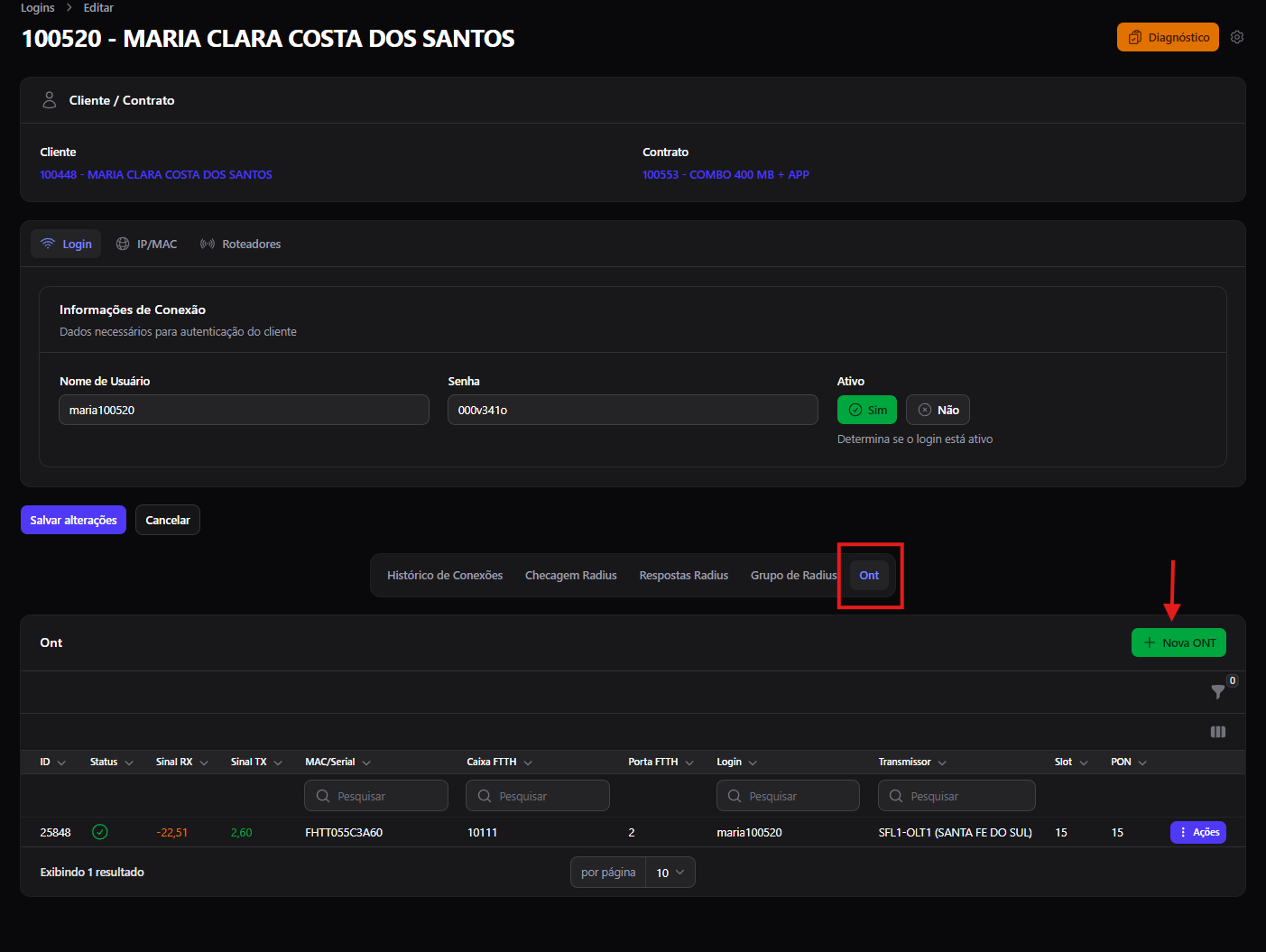Sort by Transmissor column
Screen dimensions: 1266x952
point(912,763)
